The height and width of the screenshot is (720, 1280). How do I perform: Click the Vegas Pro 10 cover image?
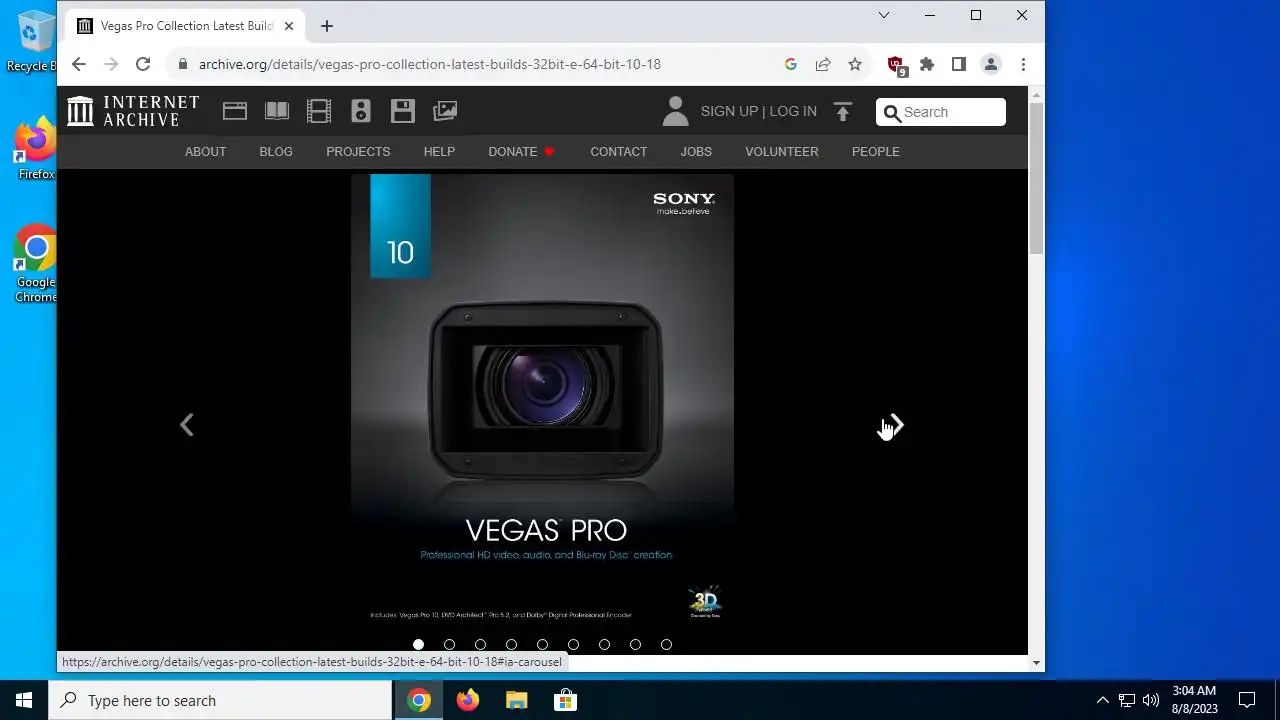[x=542, y=401]
